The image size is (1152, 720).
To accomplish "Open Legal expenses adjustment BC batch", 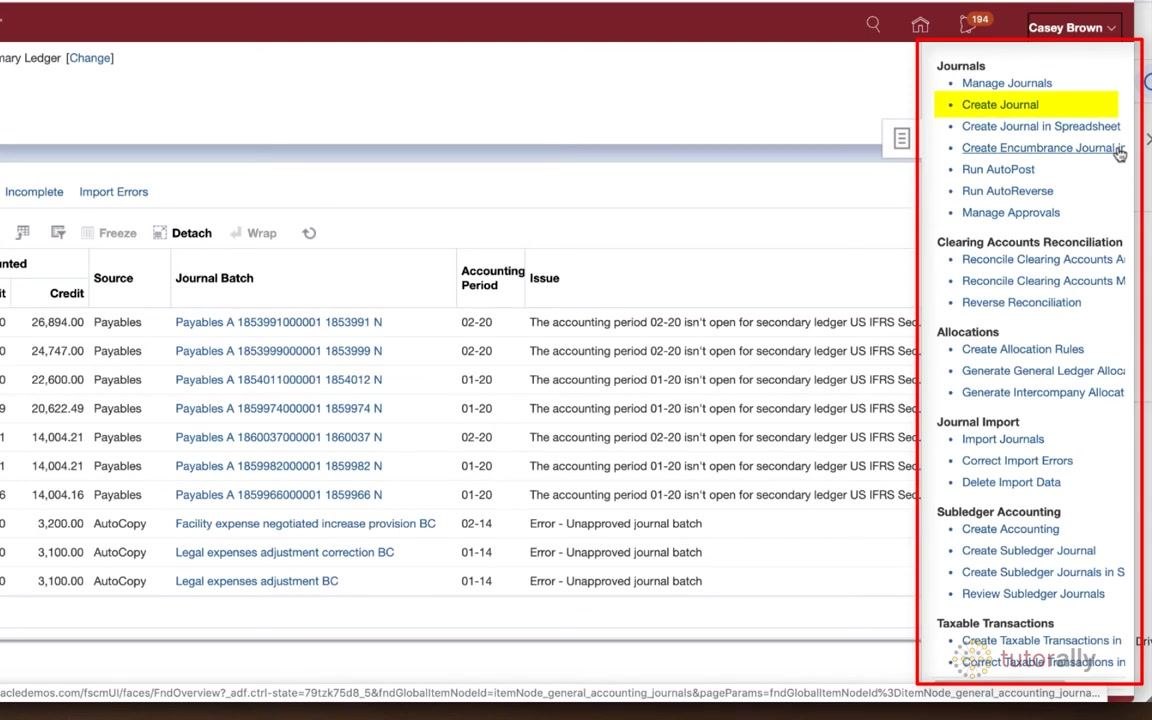I will tap(256, 581).
